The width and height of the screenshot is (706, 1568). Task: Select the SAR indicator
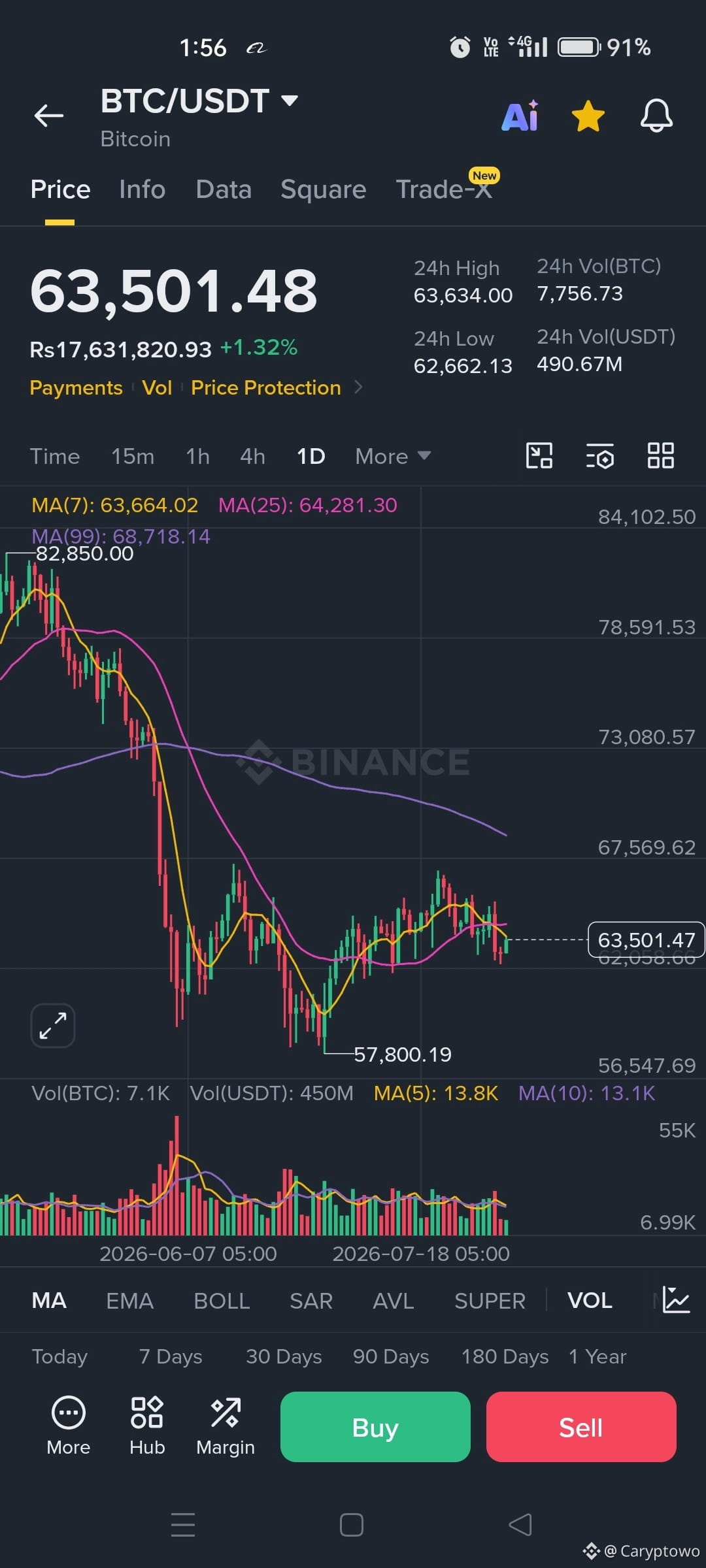pos(311,1300)
